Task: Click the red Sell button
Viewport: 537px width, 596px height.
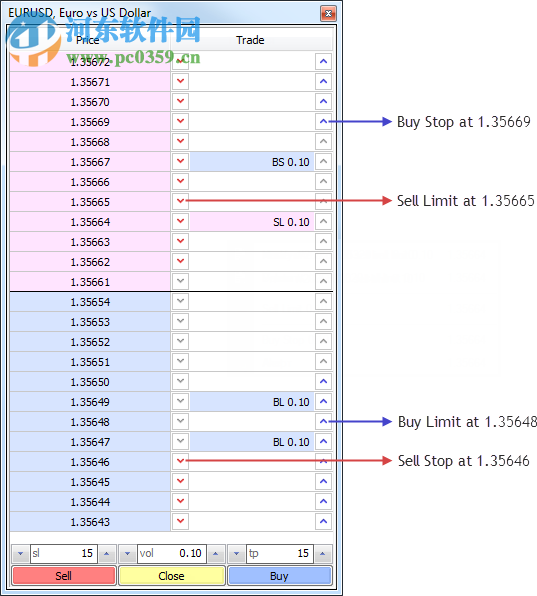Action: click(64, 576)
